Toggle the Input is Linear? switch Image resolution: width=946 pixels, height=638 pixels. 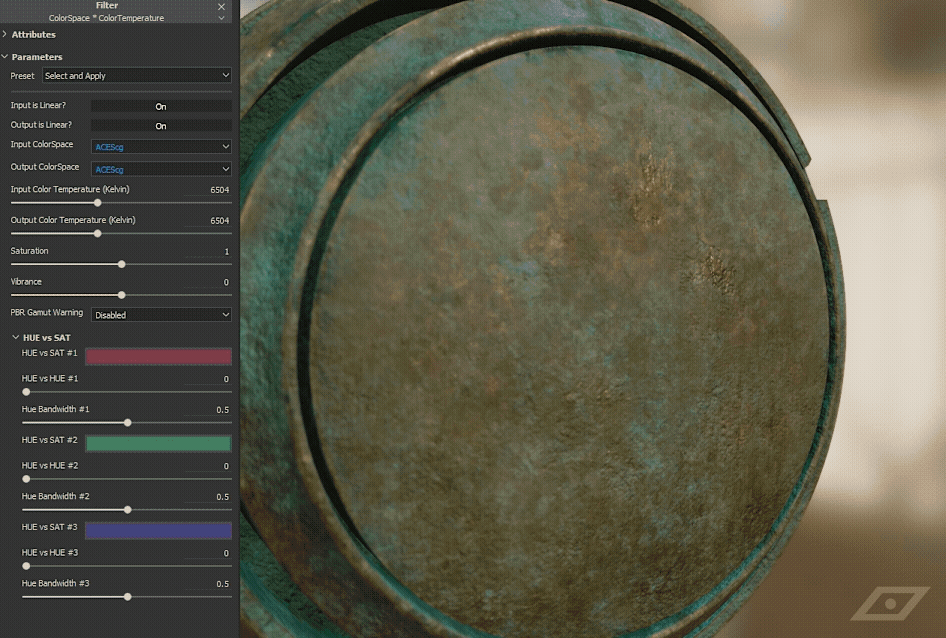point(161,106)
